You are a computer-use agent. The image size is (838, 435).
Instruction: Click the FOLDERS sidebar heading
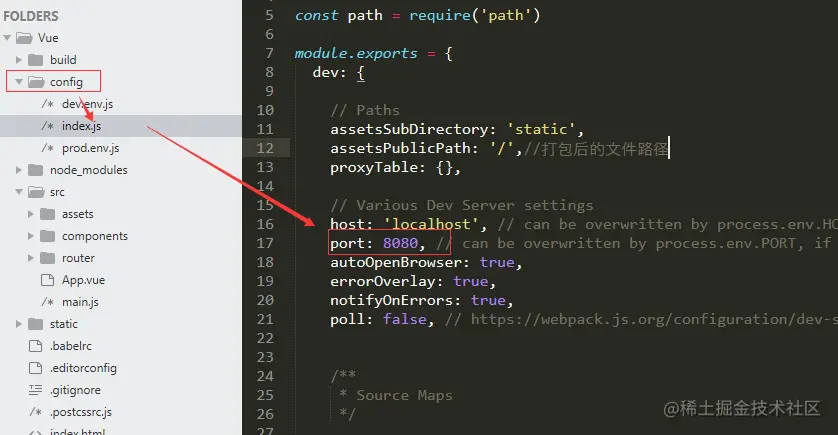click(30, 16)
